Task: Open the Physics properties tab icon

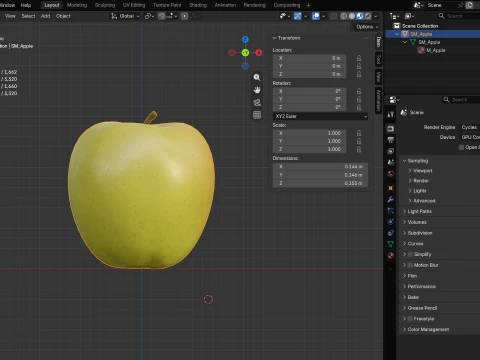Action: (x=391, y=222)
